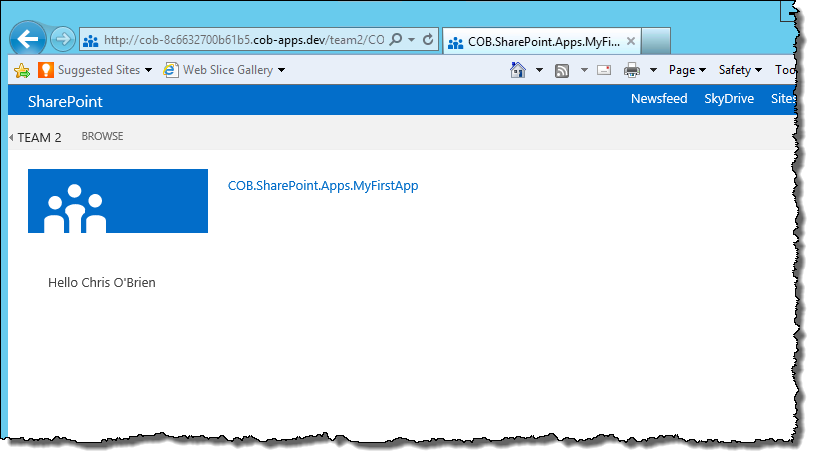Expand the Home button dropdown arrow
The height and width of the screenshot is (458, 815).
539,70
